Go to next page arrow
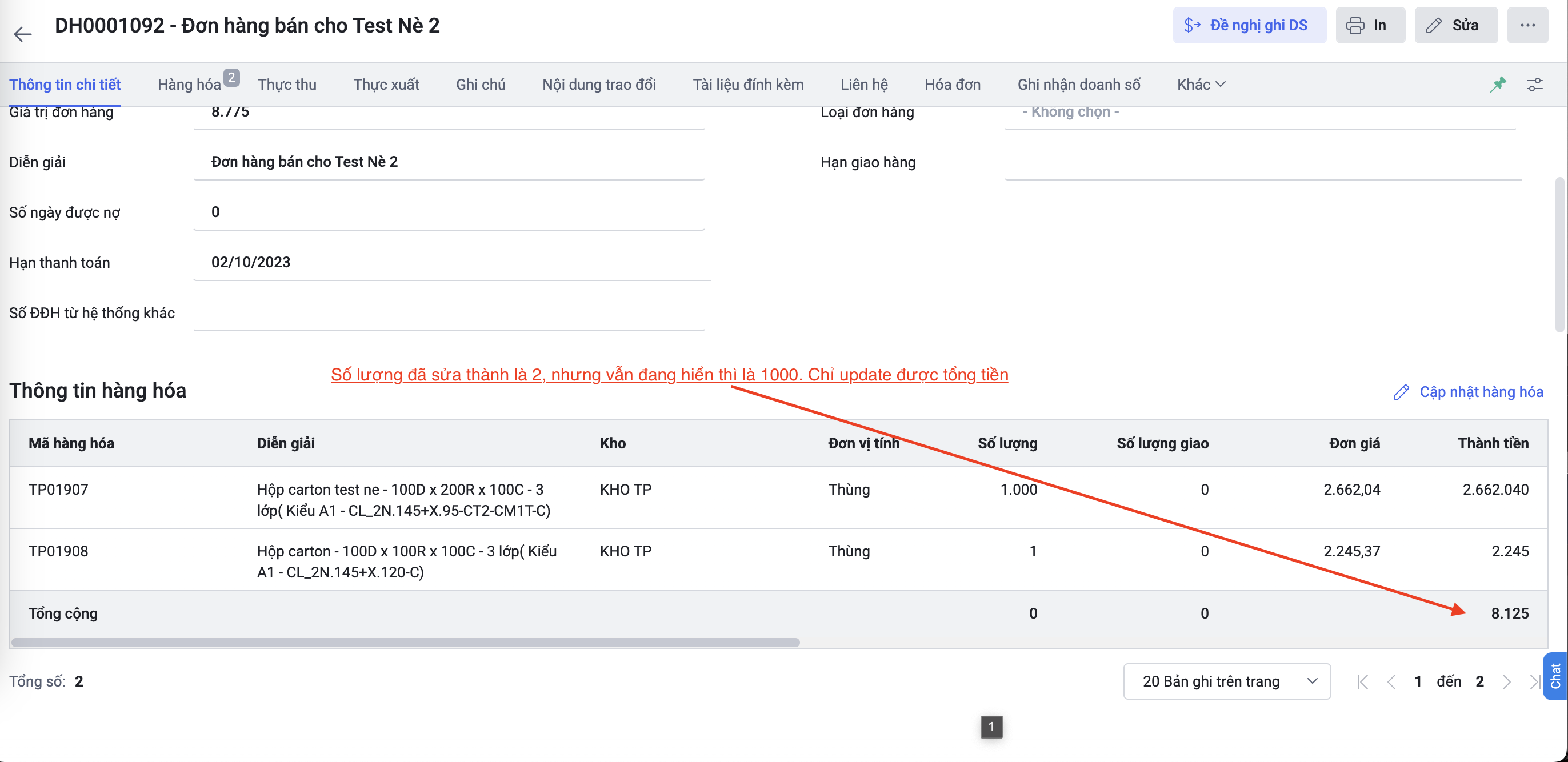1568x762 pixels. (1506, 681)
